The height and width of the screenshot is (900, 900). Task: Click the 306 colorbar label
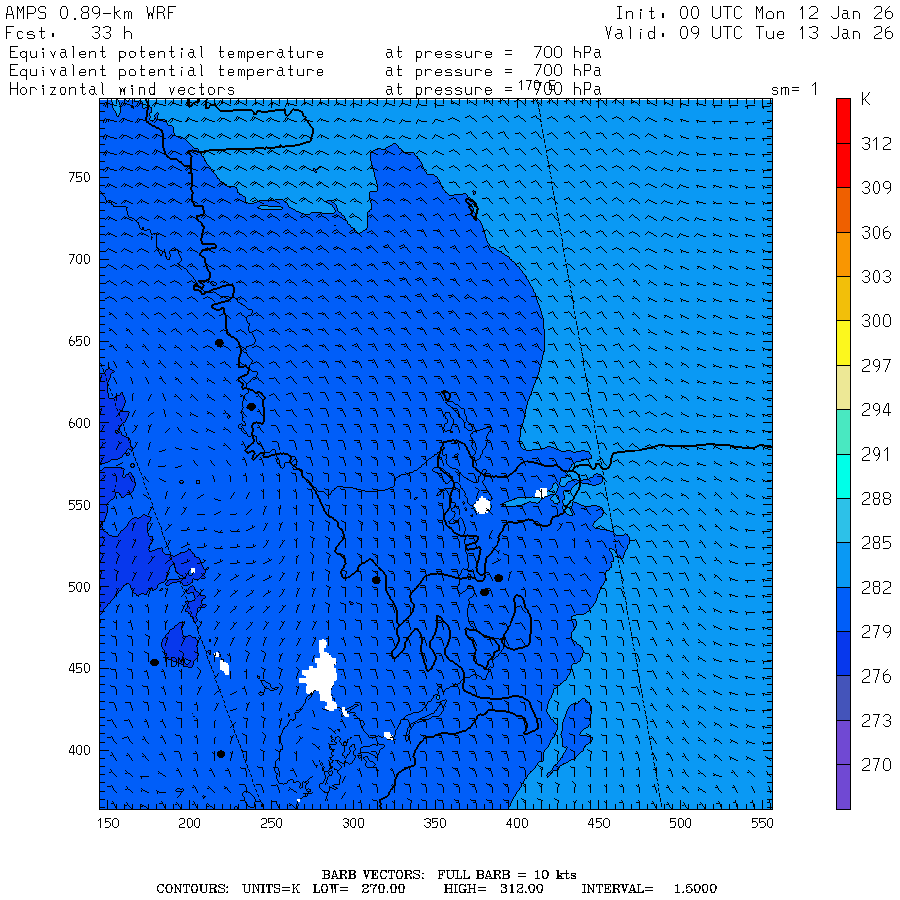point(876,232)
